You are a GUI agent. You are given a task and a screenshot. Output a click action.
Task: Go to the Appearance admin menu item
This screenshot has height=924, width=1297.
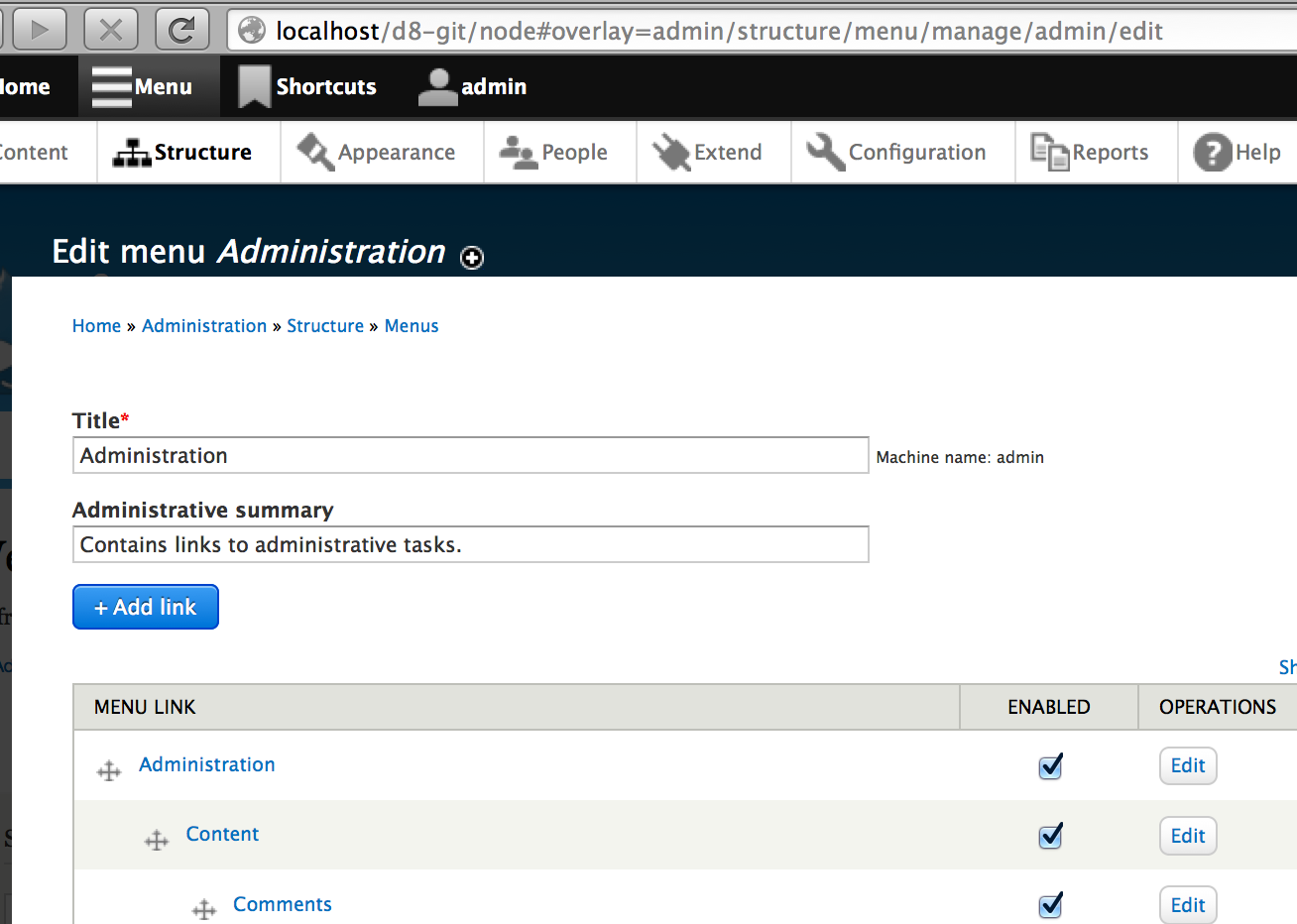click(x=382, y=153)
